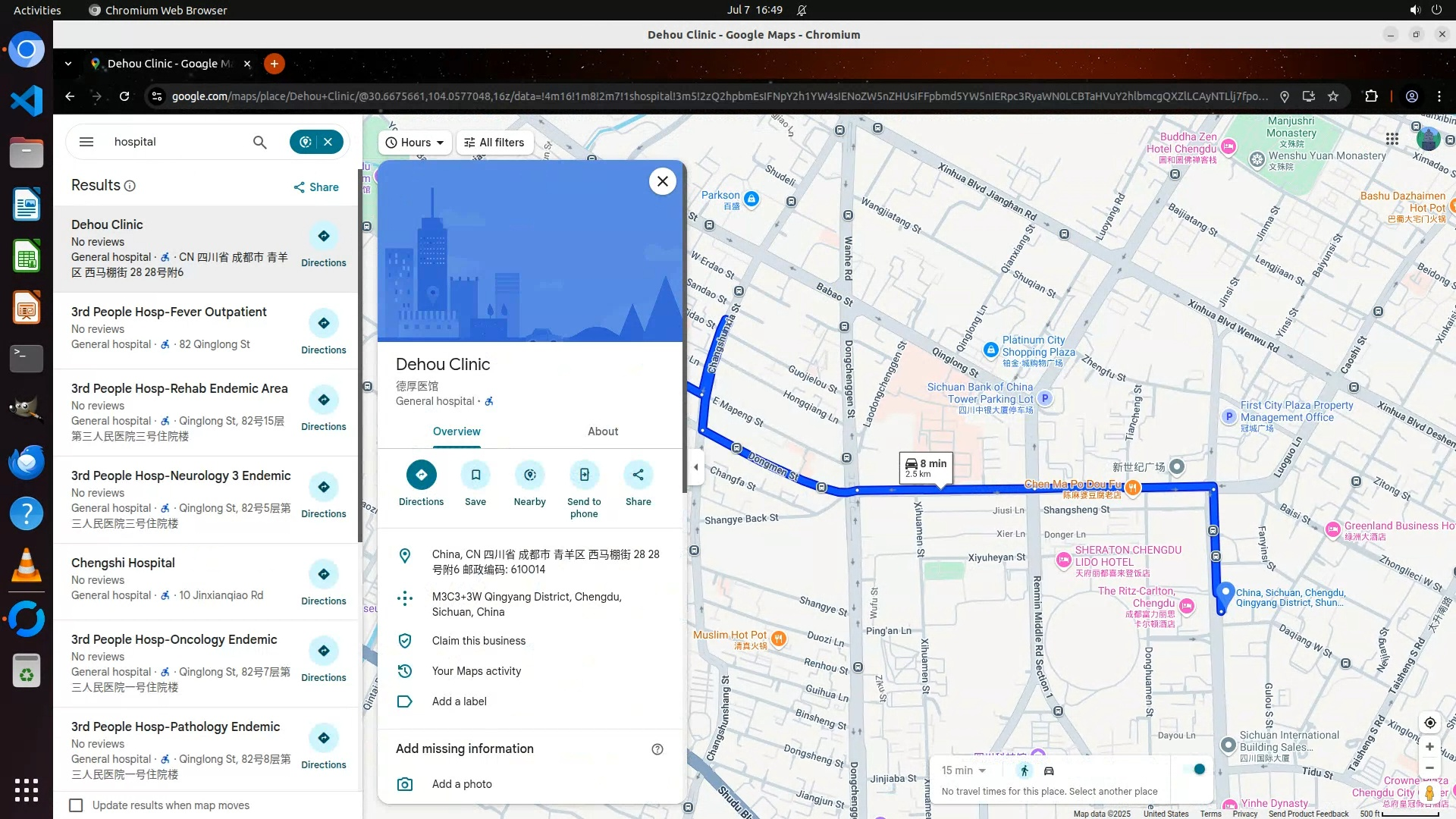Toggle the nearby search filter chip
The width and height of the screenshot is (1456, 819).
pos(306,142)
